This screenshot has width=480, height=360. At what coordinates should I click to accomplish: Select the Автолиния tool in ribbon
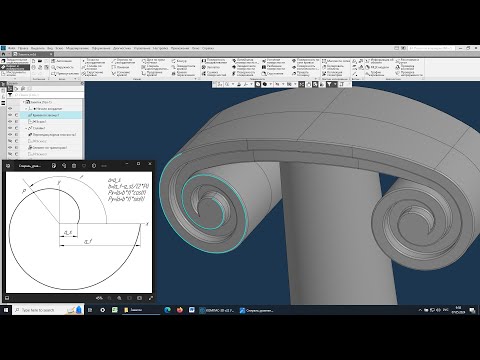pos(61,61)
